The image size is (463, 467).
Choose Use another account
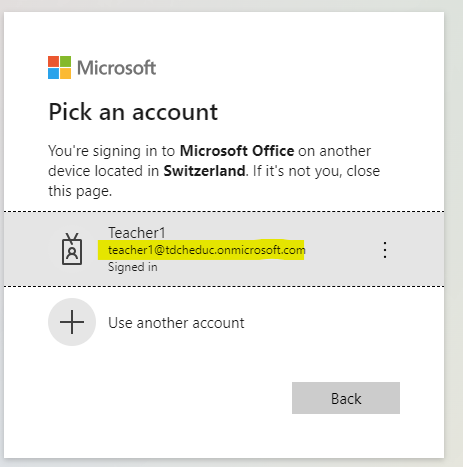click(176, 323)
